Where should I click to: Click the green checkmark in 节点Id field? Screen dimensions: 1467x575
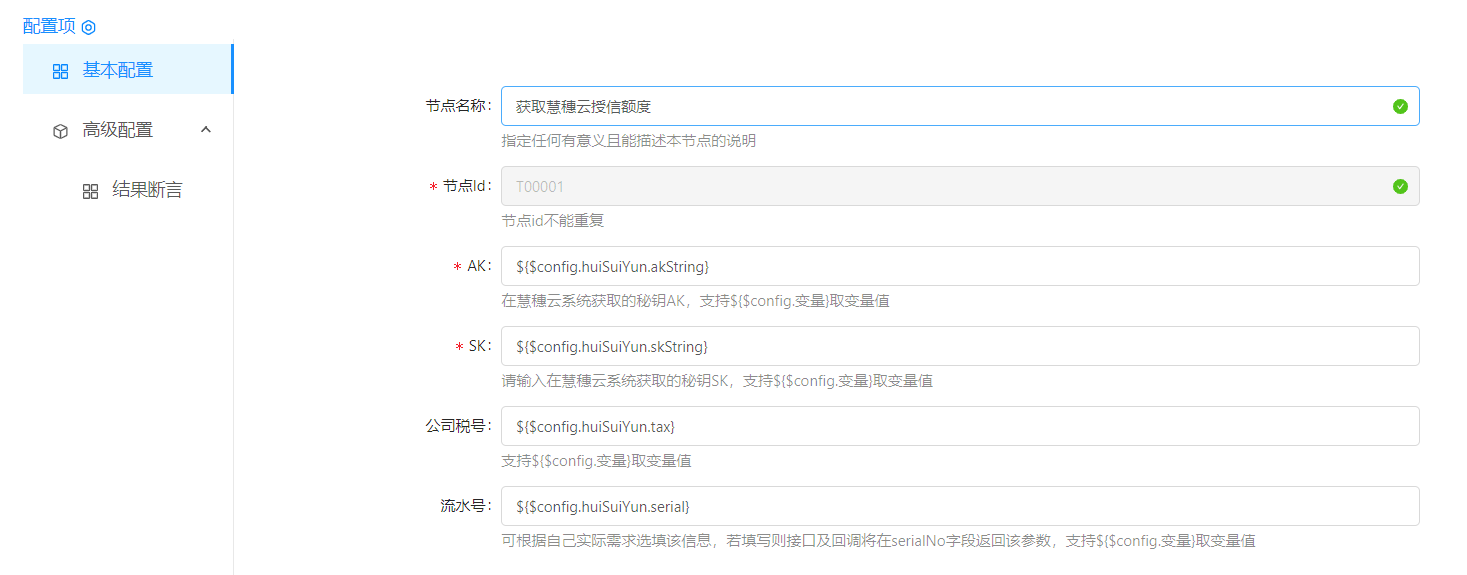coord(1400,186)
